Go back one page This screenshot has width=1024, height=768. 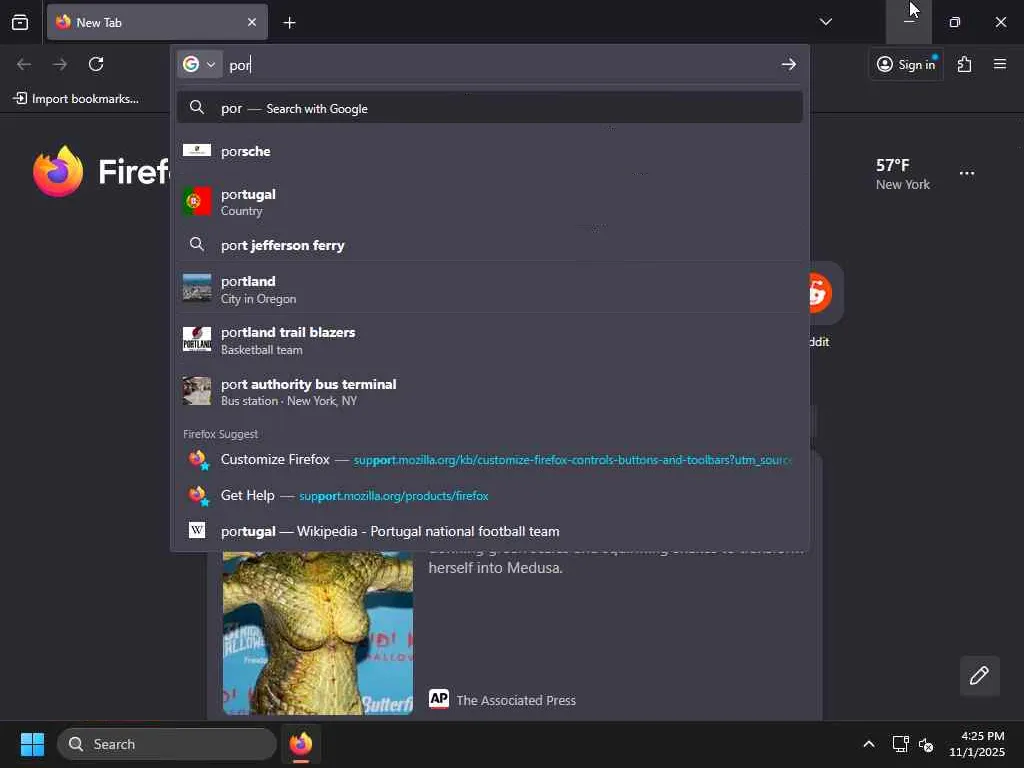click(24, 64)
